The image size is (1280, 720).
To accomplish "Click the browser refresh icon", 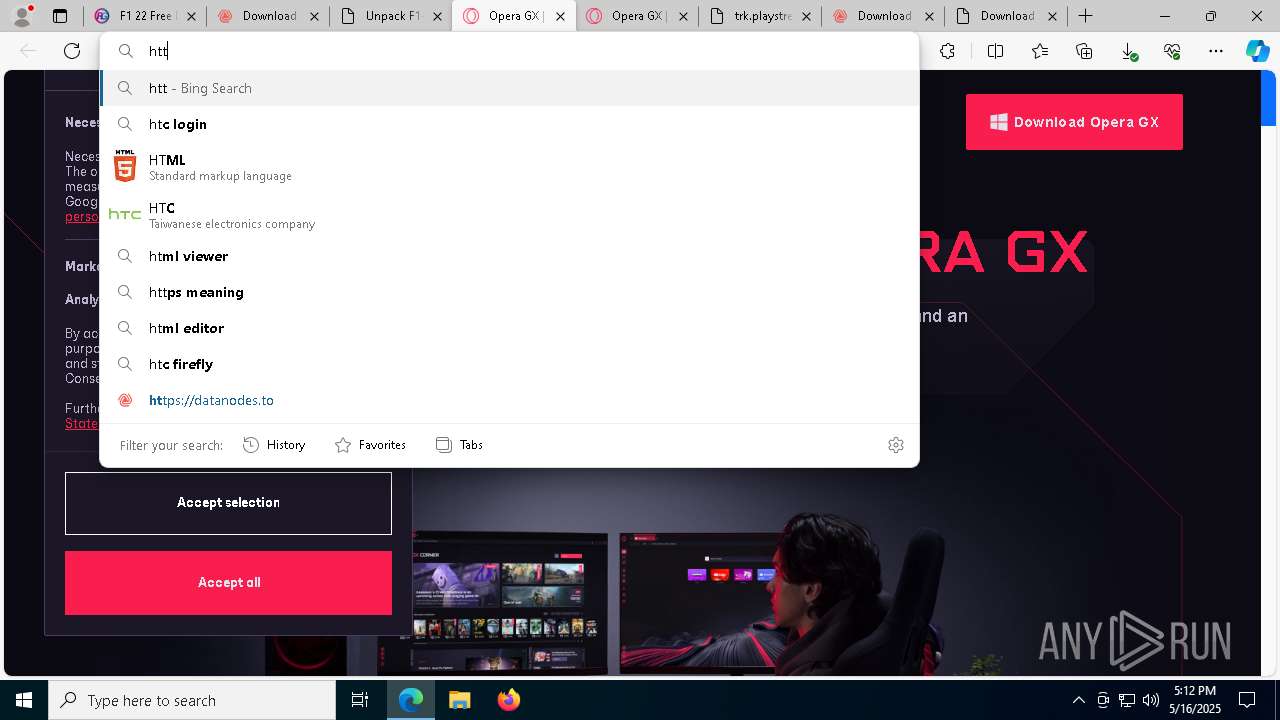I will (x=72, y=51).
